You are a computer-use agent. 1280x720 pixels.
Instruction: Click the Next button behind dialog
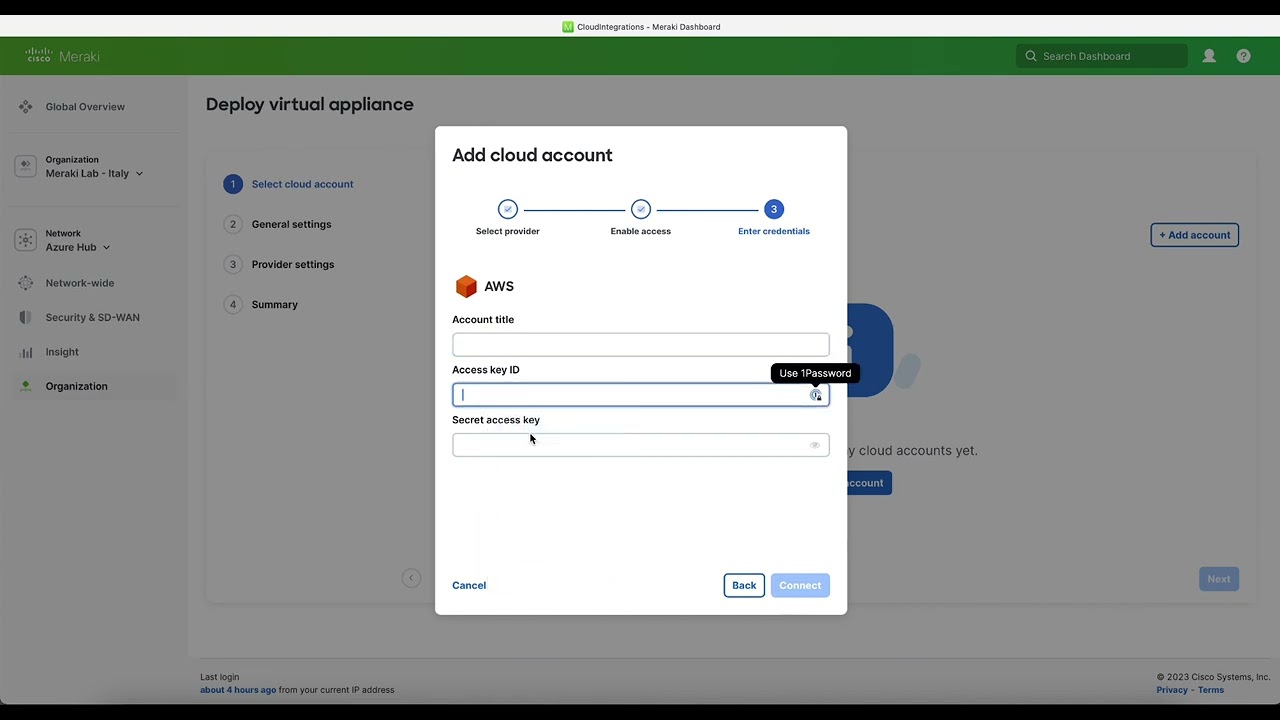(x=1219, y=579)
